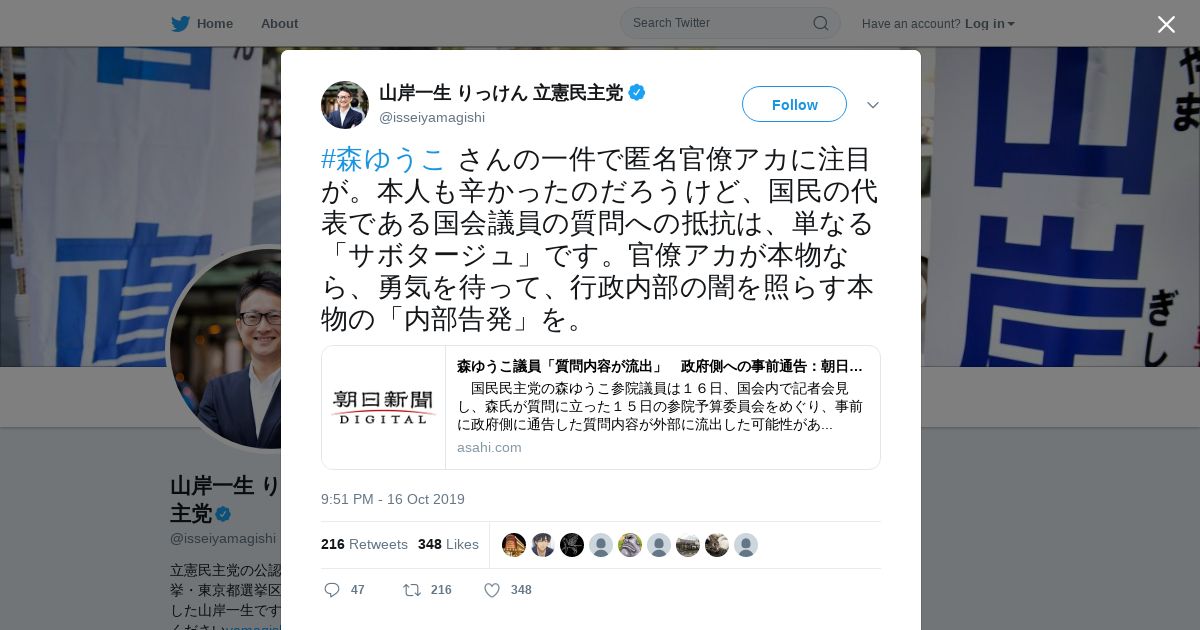Open the tweet author's avatar photo
Image resolution: width=1200 pixels, height=630 pixels.
click(x=345, y=105)
